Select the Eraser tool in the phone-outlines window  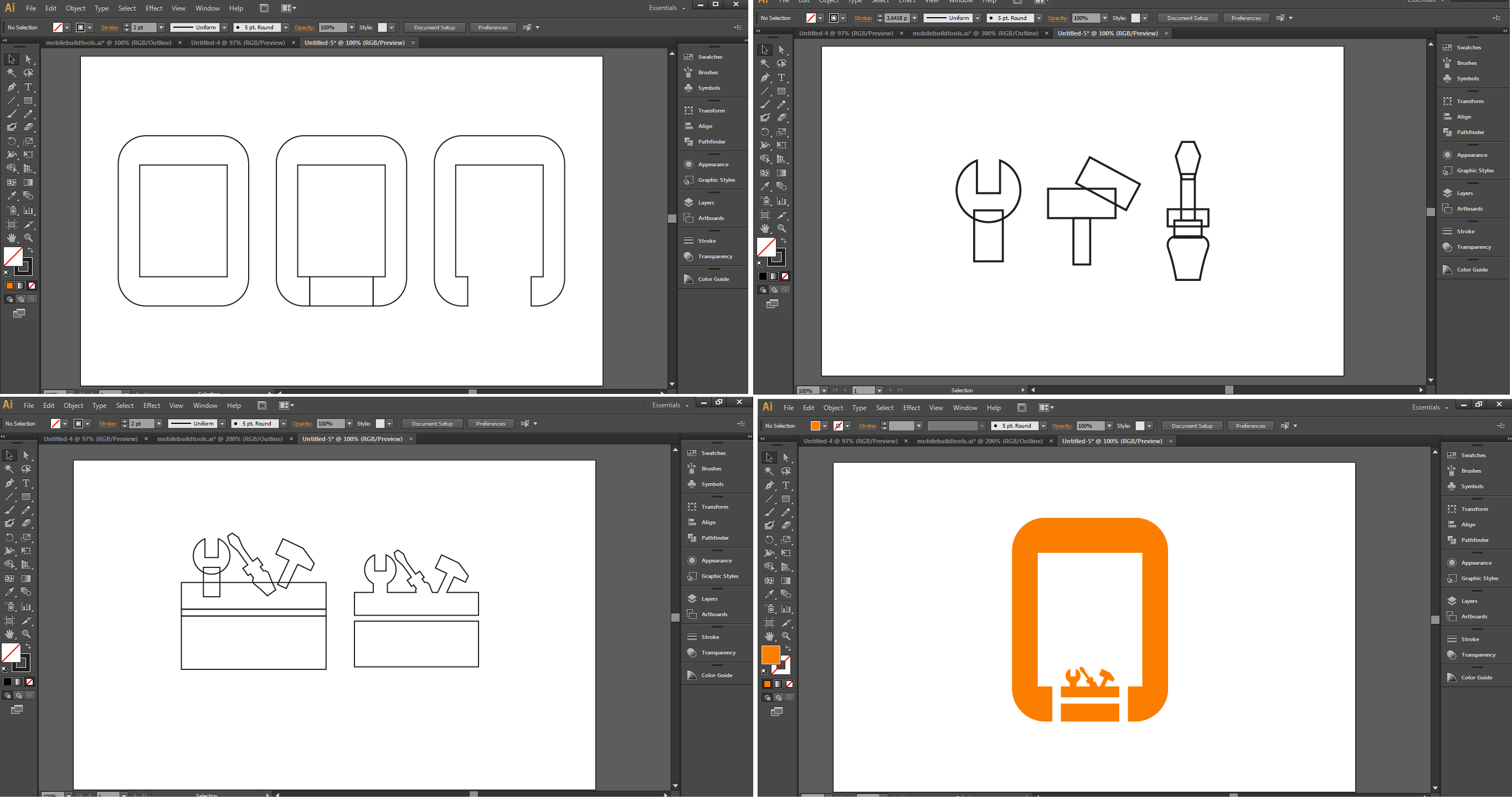[29, 127]
